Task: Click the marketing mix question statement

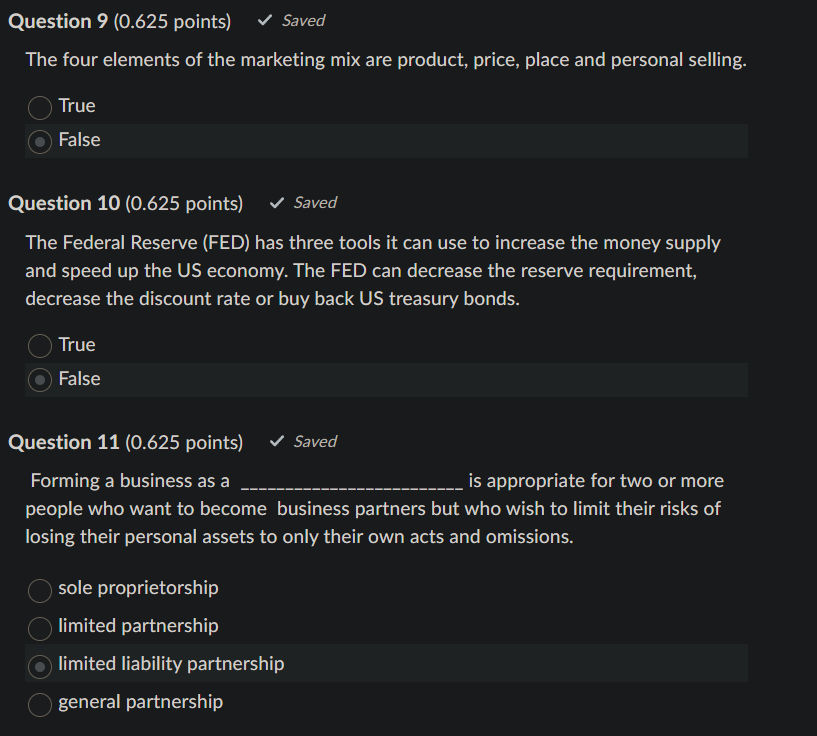Action: [x=386, y=60]
